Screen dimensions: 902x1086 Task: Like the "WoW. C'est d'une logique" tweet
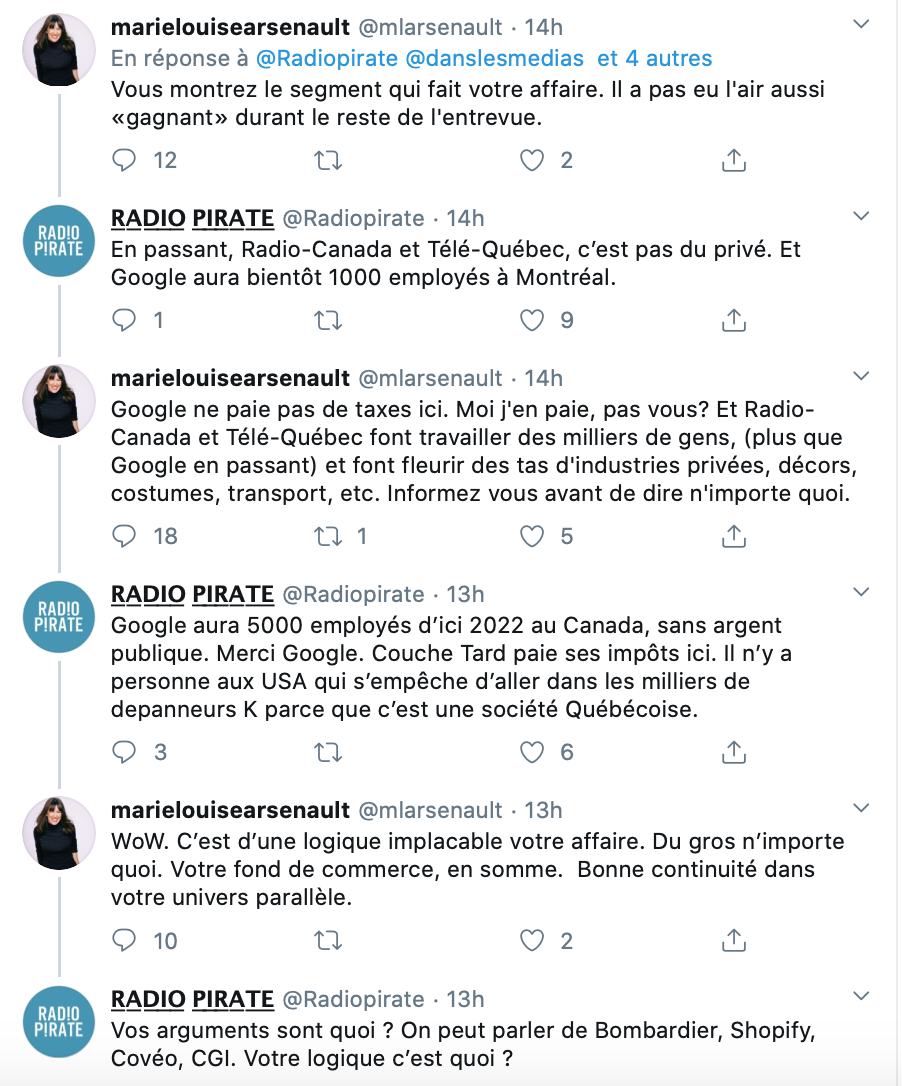532,941
